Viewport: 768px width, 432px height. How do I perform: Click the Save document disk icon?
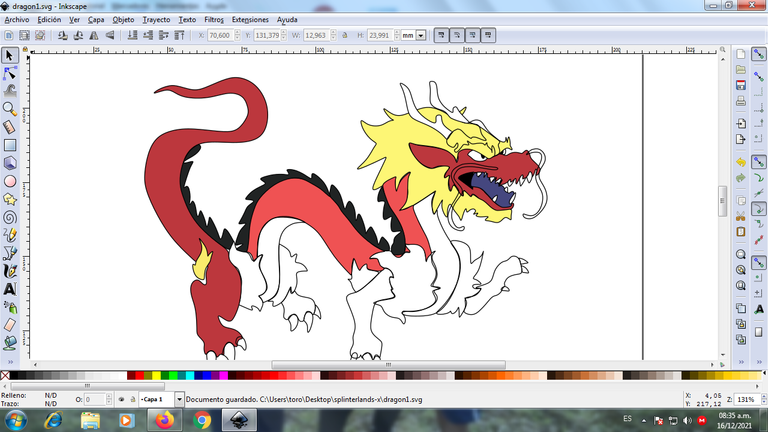[x=741, y=85]
